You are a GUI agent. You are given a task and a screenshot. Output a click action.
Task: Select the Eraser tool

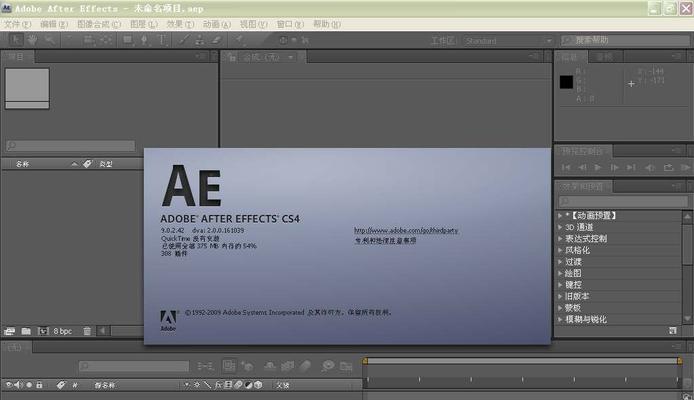(216, 40)
